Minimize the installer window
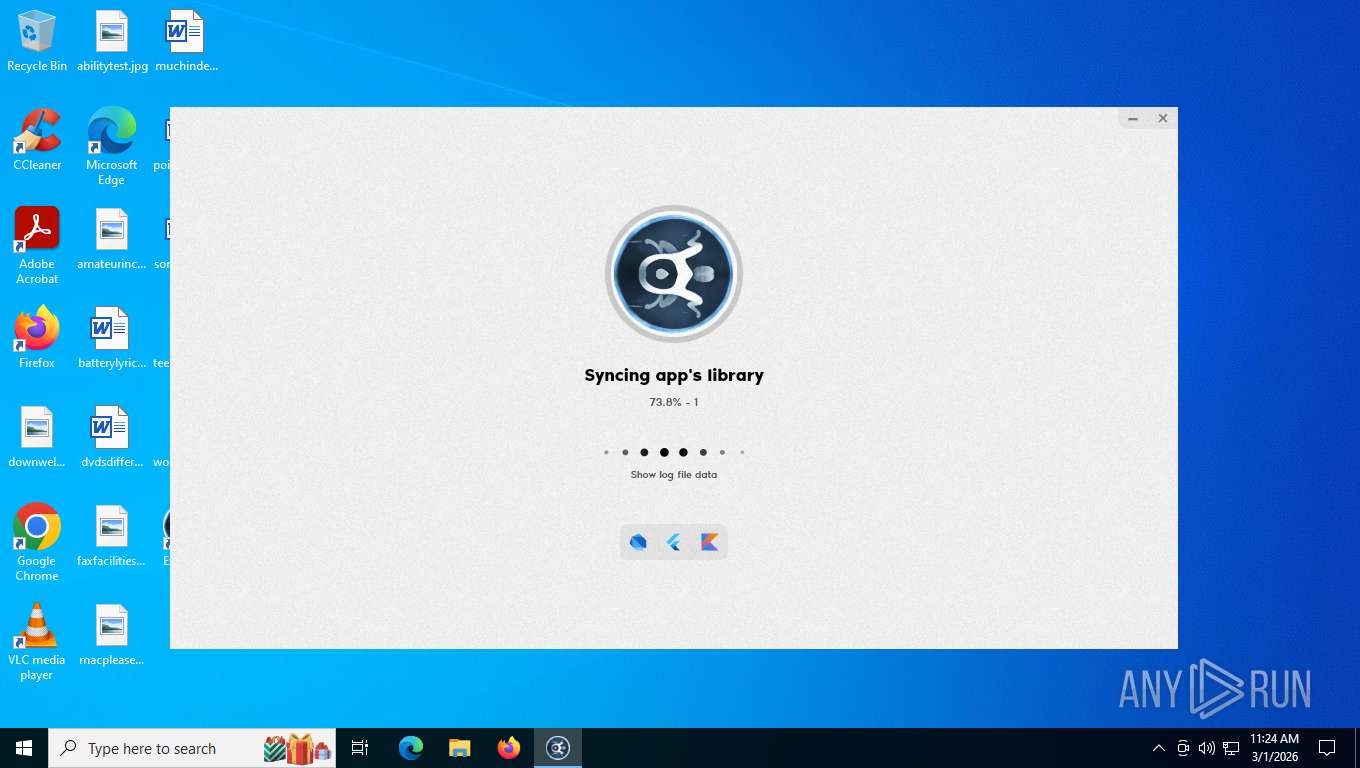The height and width of the screenshot is (768, 1360). [1133, 118]
